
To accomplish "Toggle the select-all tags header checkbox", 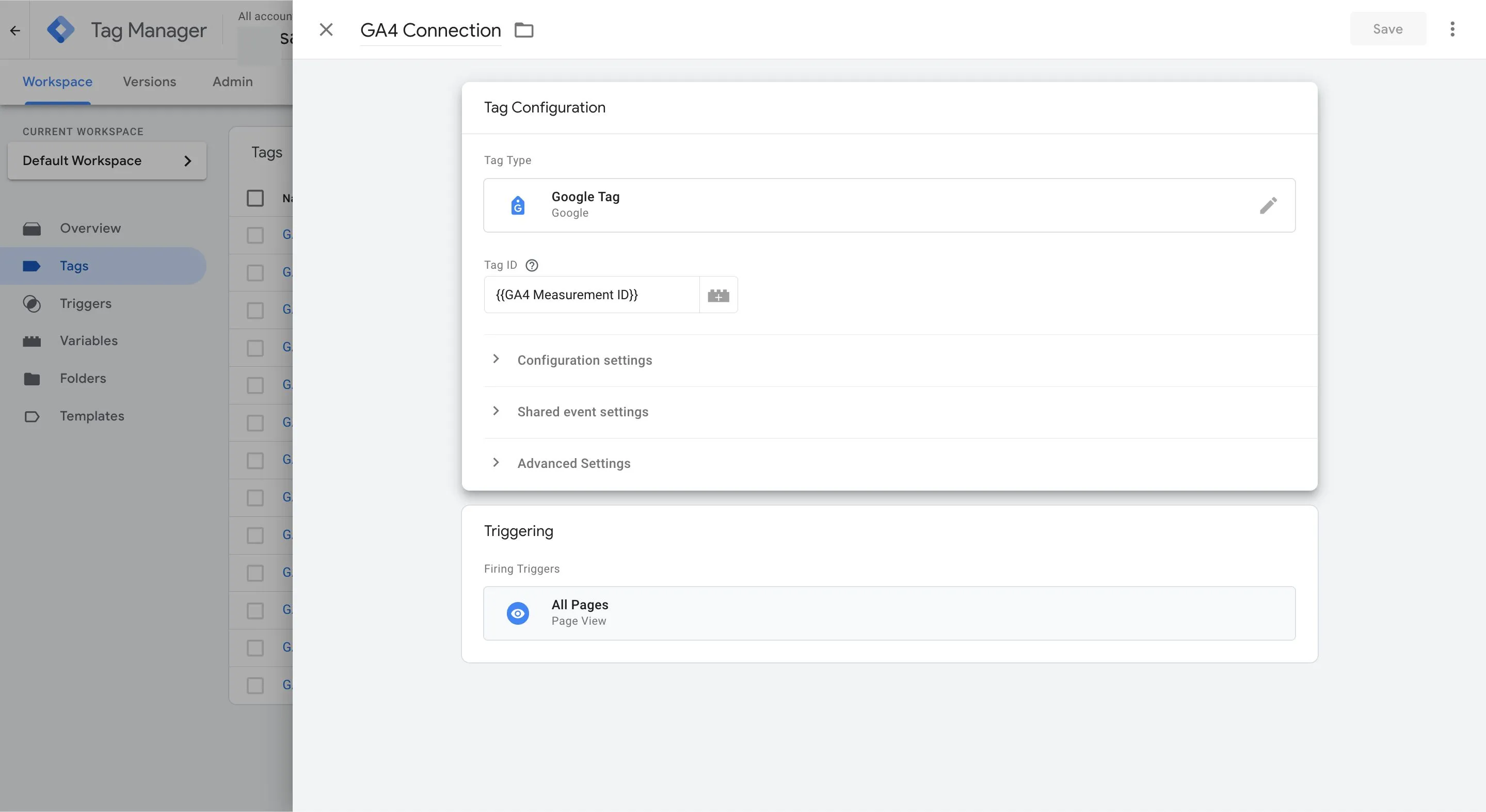I will point(255,198).
